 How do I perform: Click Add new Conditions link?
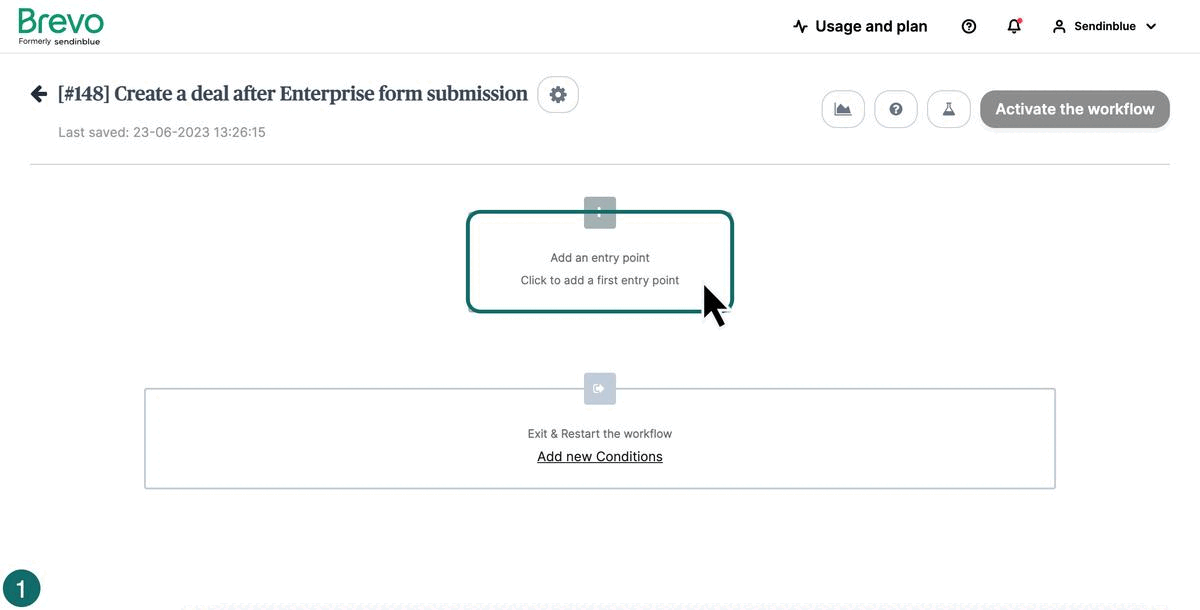(x=600, y=457)
